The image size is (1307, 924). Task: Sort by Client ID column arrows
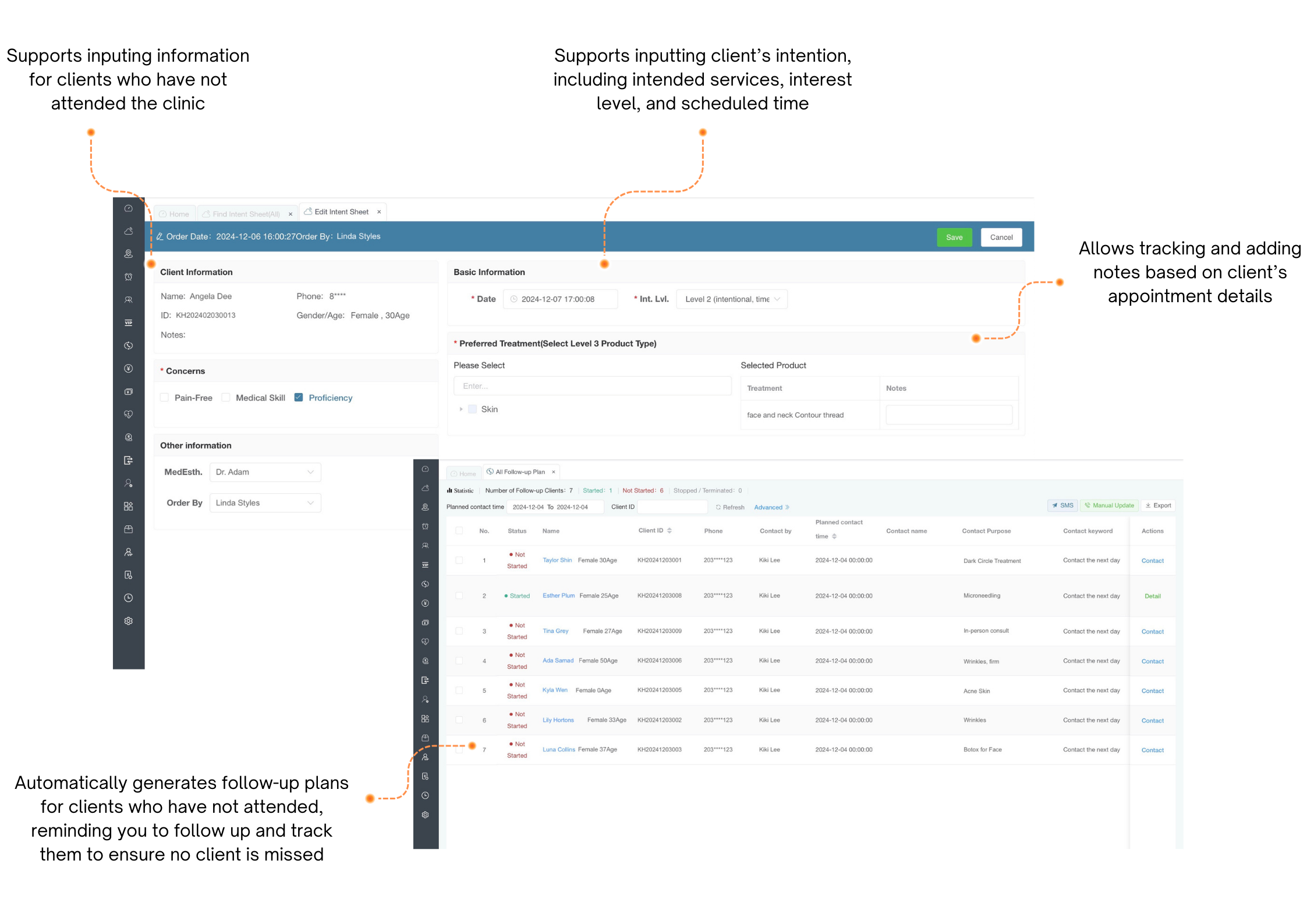point(670,530)
